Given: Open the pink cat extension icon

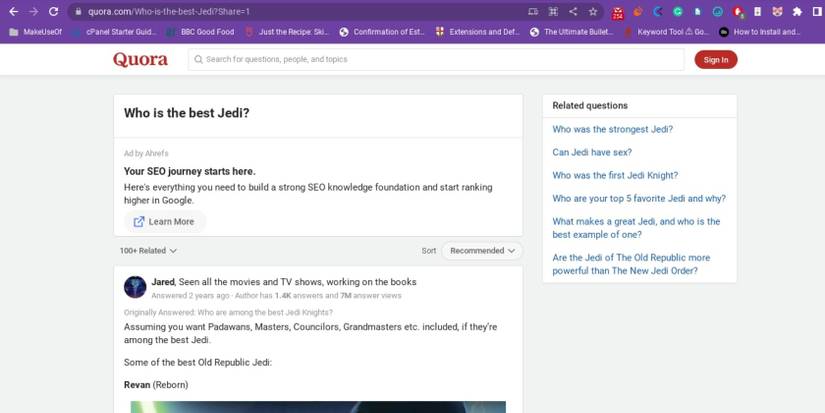Looking at the screenshot, I should pos(778,11).
